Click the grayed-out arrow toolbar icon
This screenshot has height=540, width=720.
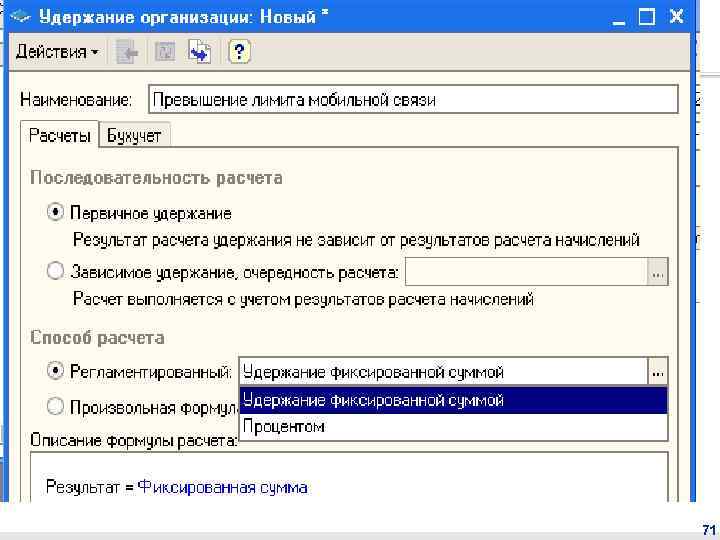click(x=126, y=52)
